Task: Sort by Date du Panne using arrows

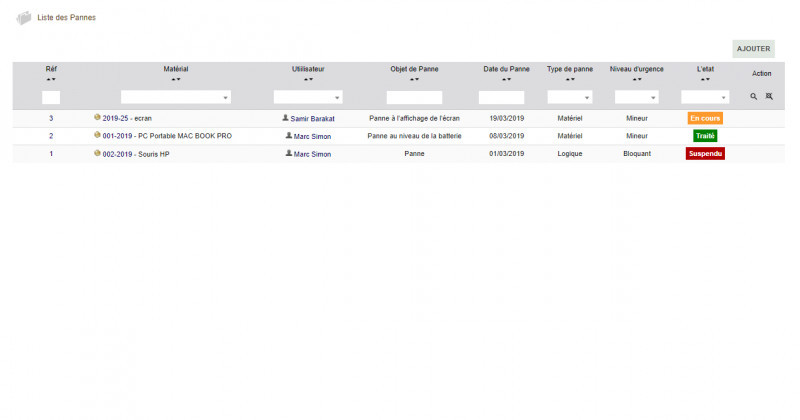Action: point(507,79)
